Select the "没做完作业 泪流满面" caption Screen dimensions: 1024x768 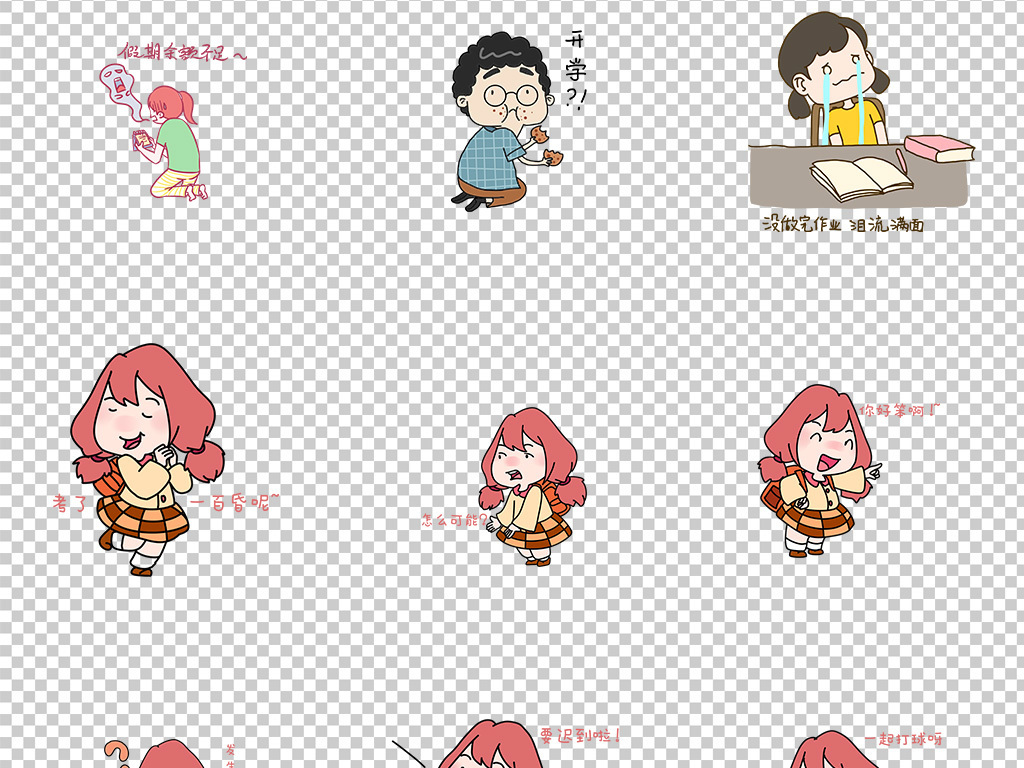(x=843, y=224)
